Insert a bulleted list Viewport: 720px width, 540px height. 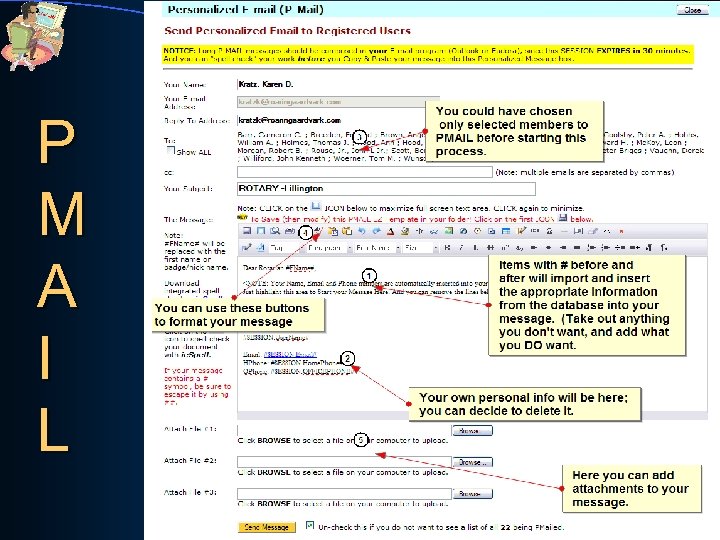click(606, 248)
